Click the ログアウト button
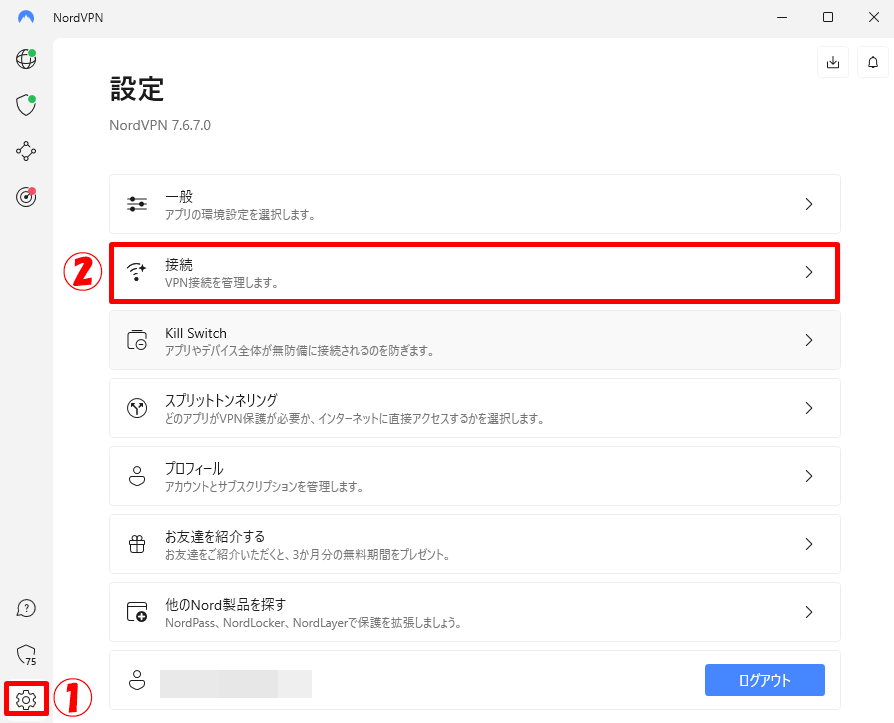This screenshot has width=894, height=723. tap(765, 680)
